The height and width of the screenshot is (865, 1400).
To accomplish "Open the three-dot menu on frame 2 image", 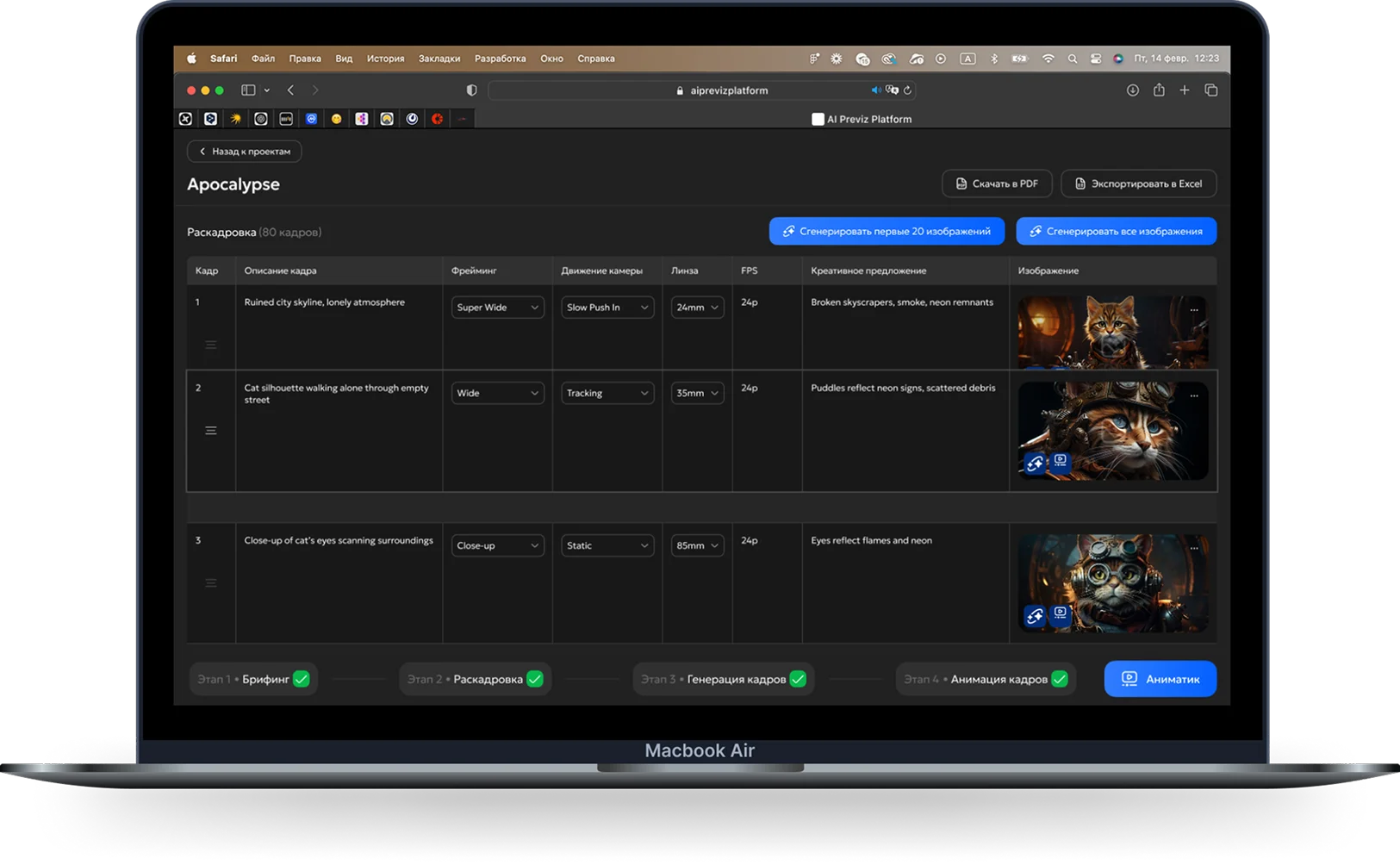I will coord(1194,396).
